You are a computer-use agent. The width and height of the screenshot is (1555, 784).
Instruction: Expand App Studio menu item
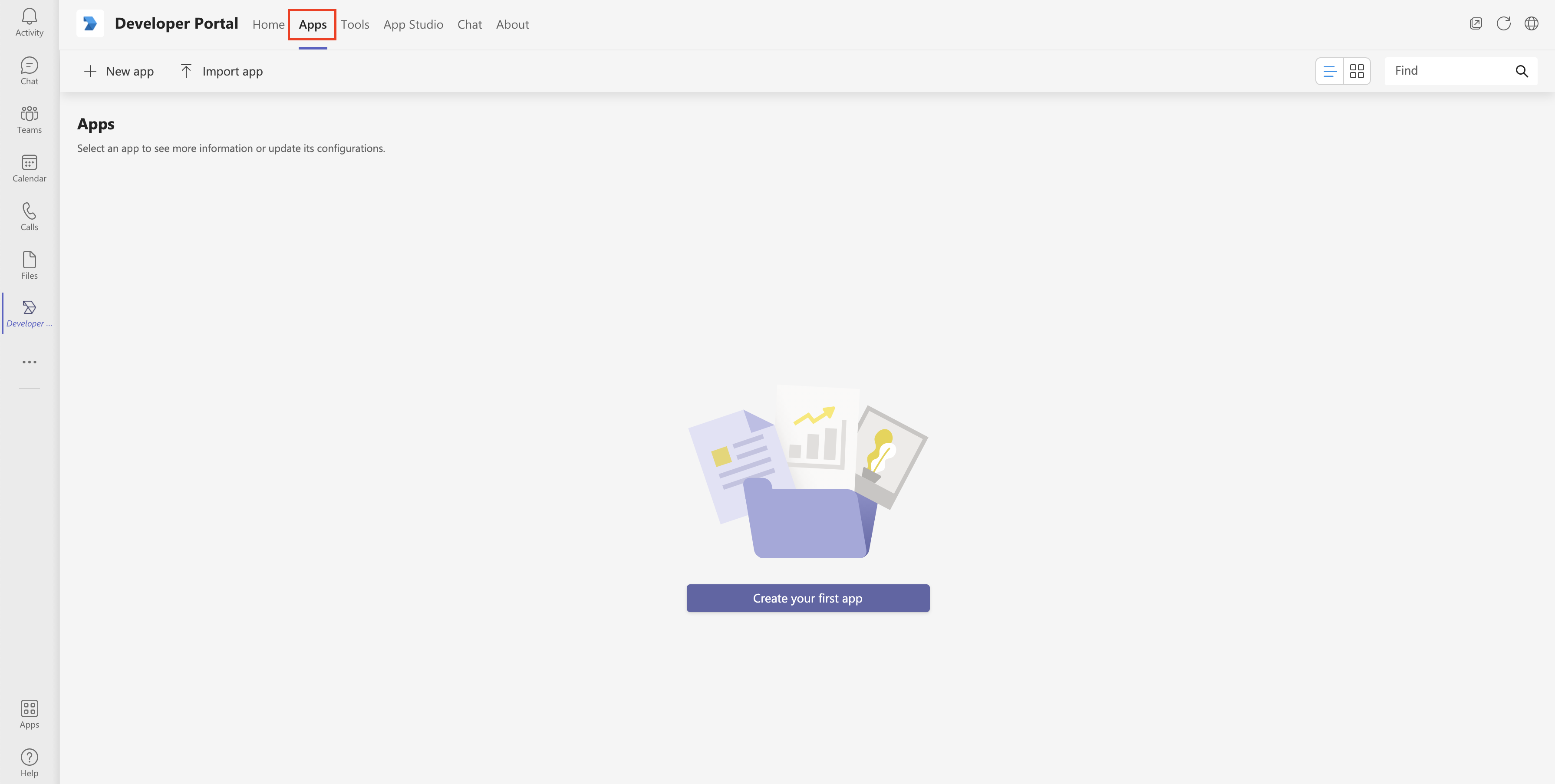pyautogui.click(x=413, y=23)
